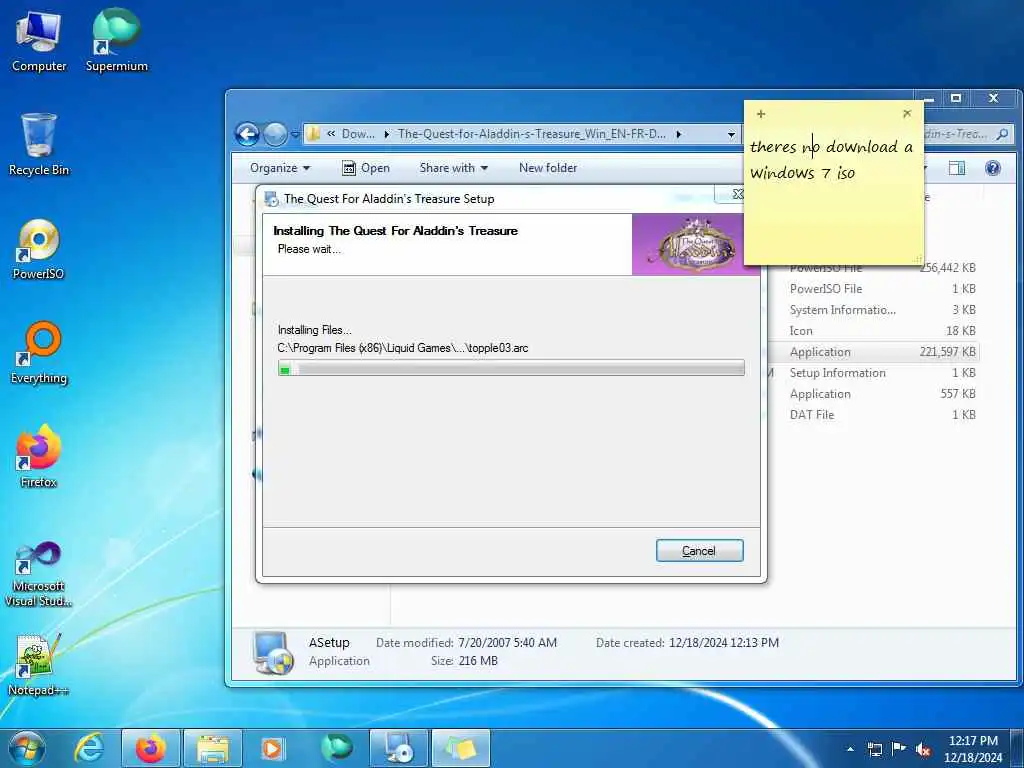Click the Date modified value in details pane

click(x=507, y=643)
